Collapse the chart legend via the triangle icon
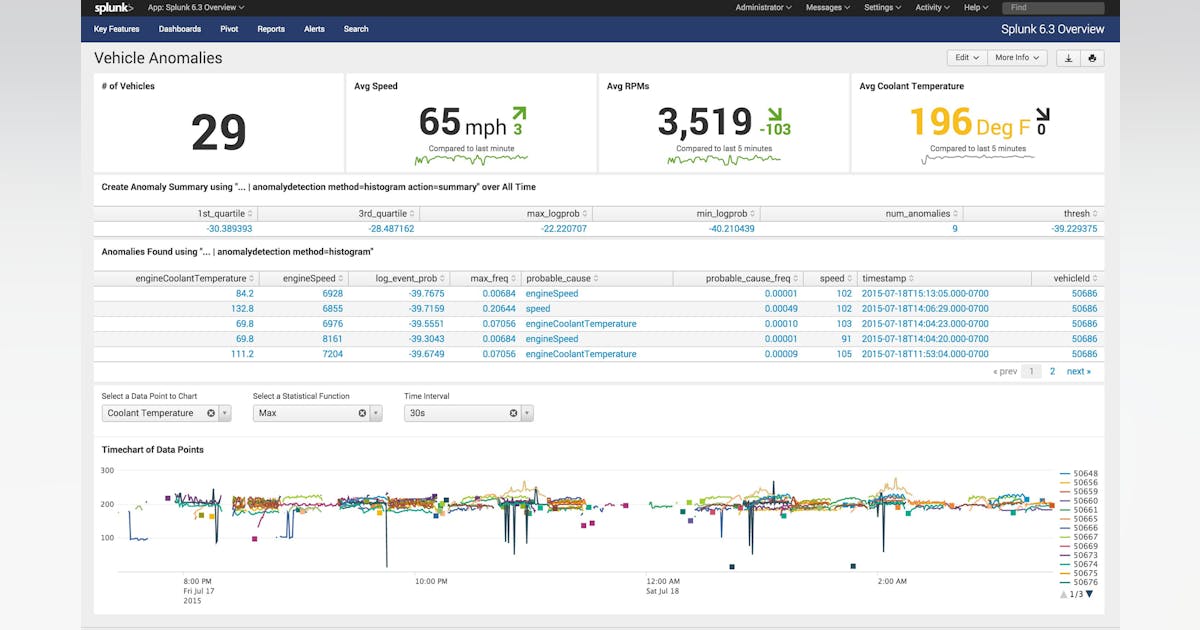1200x630 pixels. [x=1089, y=594]
